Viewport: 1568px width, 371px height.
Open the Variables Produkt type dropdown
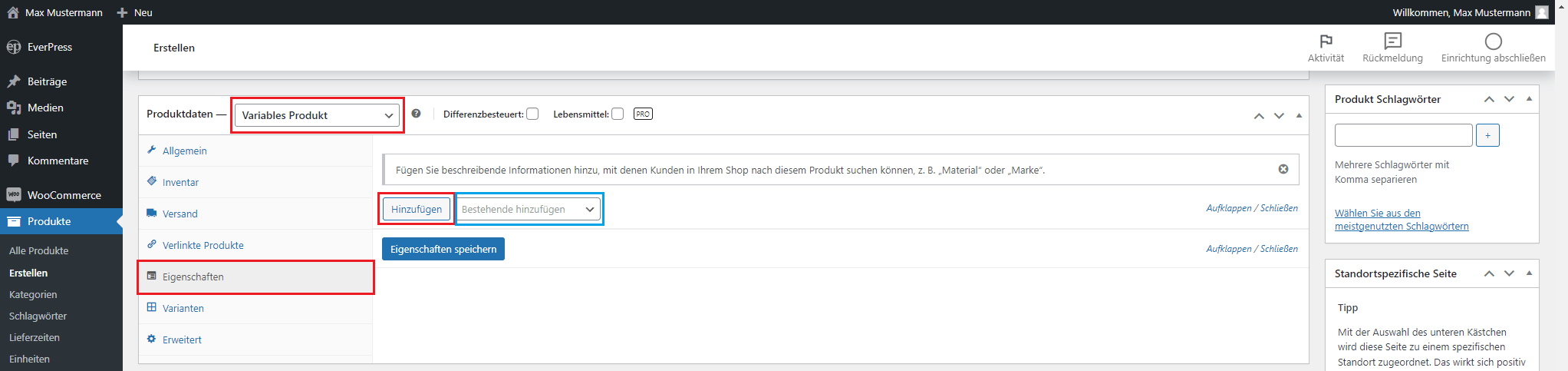(317, 115)
